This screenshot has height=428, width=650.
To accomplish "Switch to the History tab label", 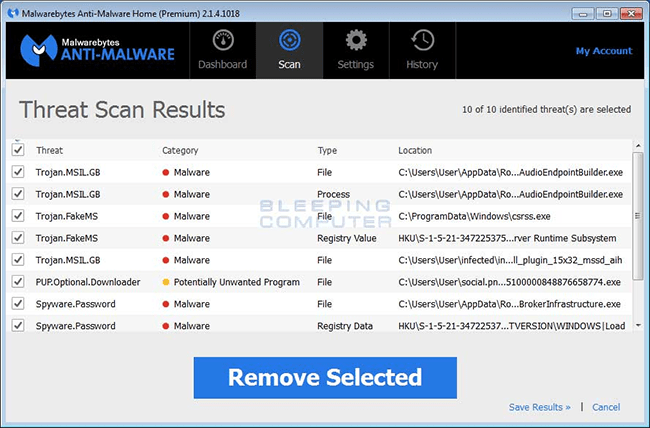I will pyautogui.click(x=422, y=65).
